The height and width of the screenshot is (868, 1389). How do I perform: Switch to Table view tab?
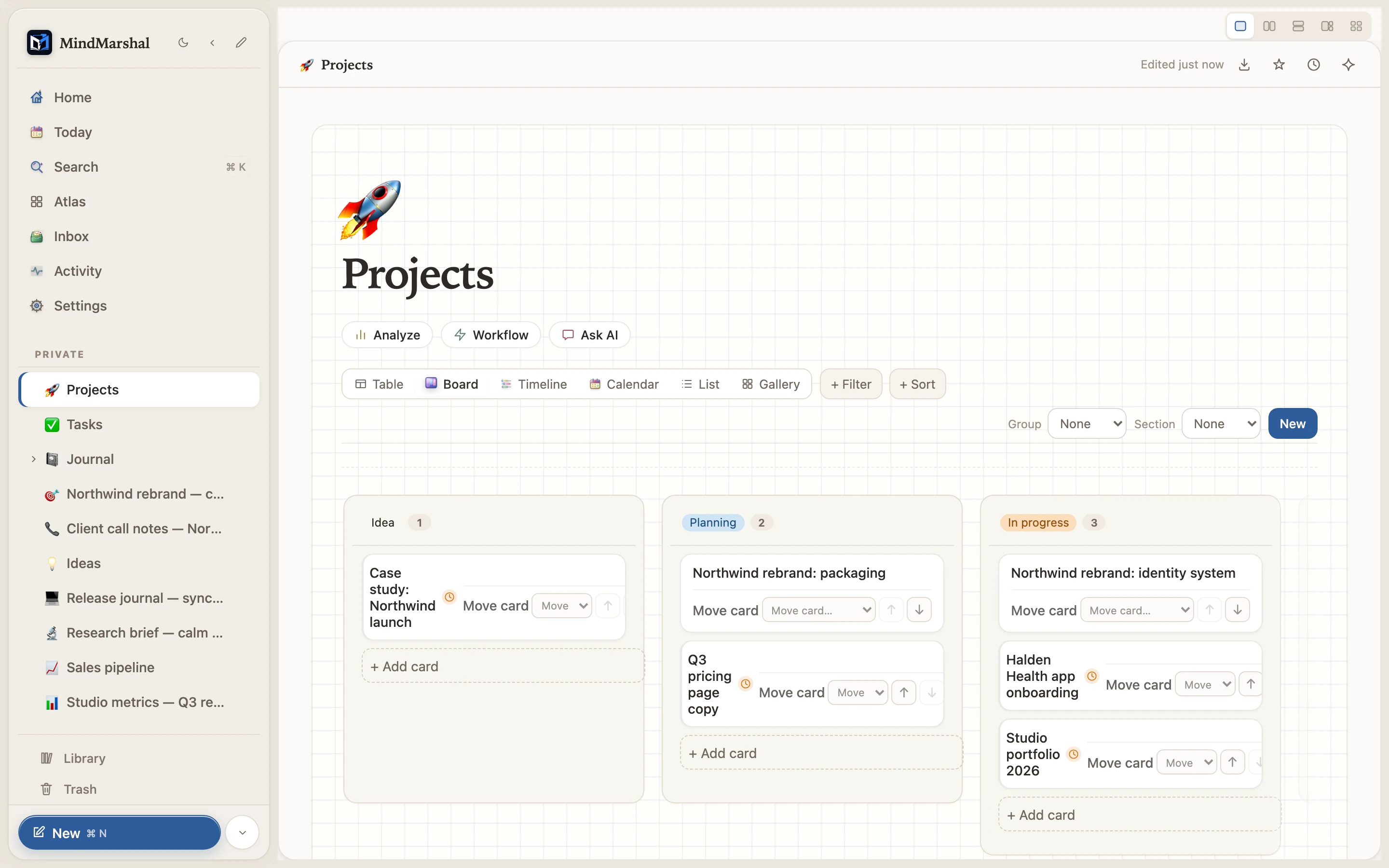click(379, 385)
